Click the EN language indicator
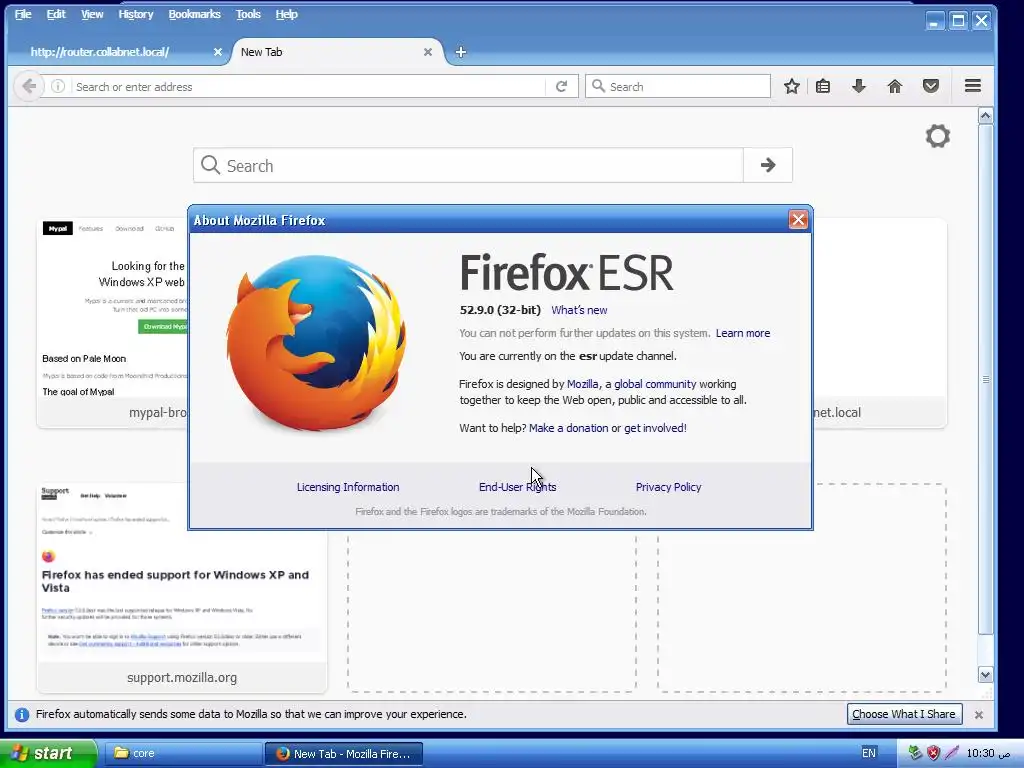This screenshot has width=1024, height=768. pyautogui.click(x=869, y=753)
